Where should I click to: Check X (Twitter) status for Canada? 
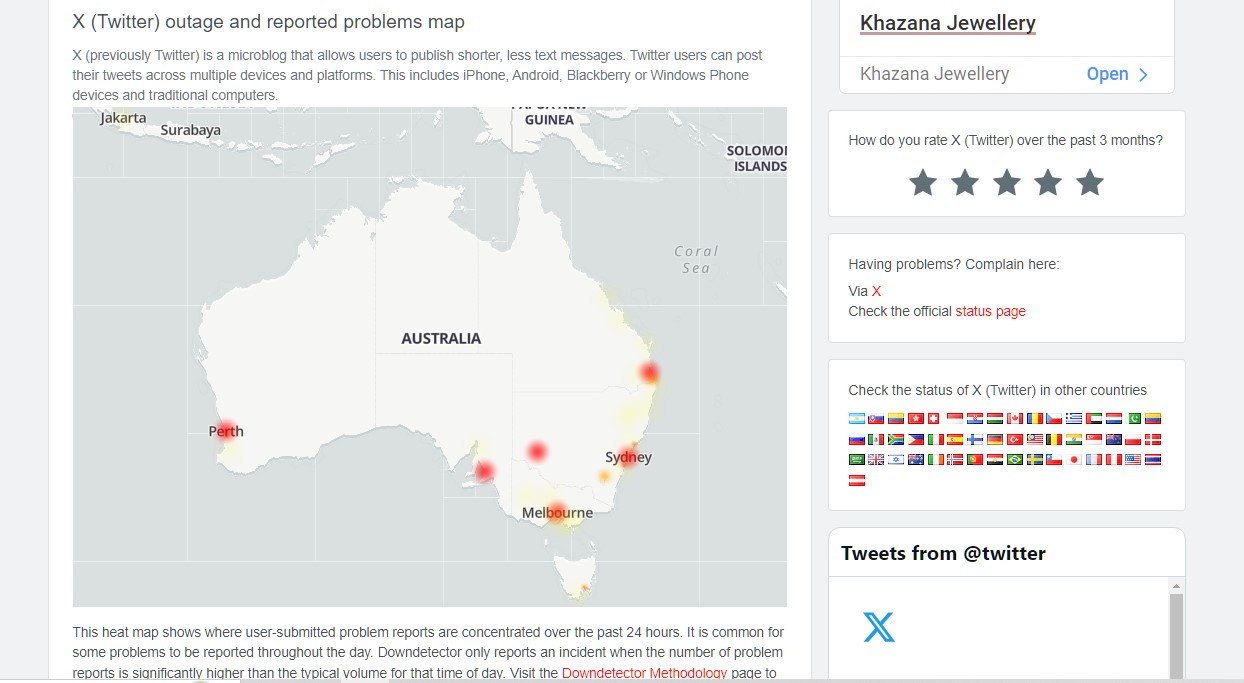1013,418
